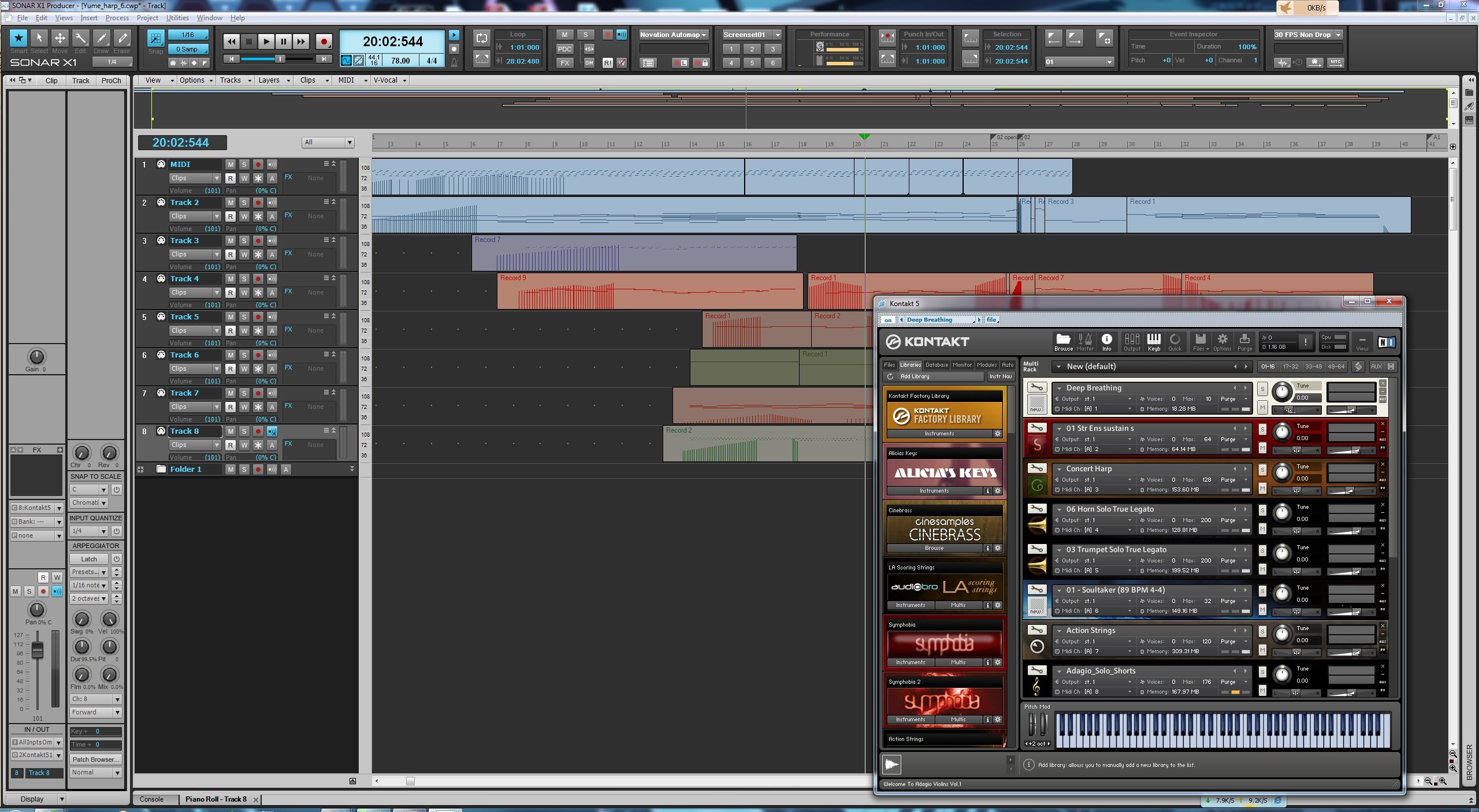This screenshot has width=1479, height=812.
Task: Open the Process menu
Action: pyautogui.click(x=117, y=18)
